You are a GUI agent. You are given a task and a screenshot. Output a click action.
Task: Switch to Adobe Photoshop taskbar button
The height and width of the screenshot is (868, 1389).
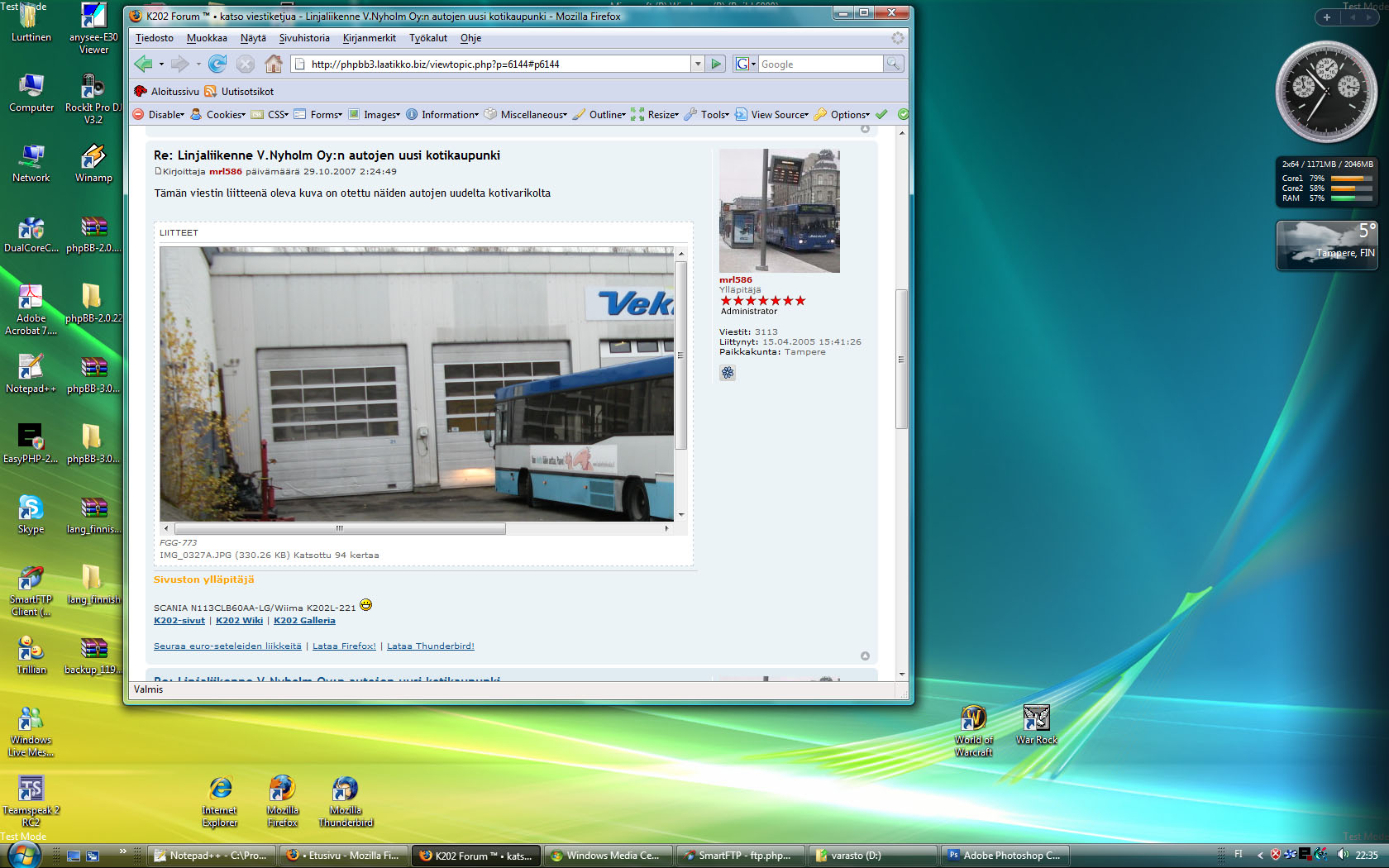tap(1005, 856)
